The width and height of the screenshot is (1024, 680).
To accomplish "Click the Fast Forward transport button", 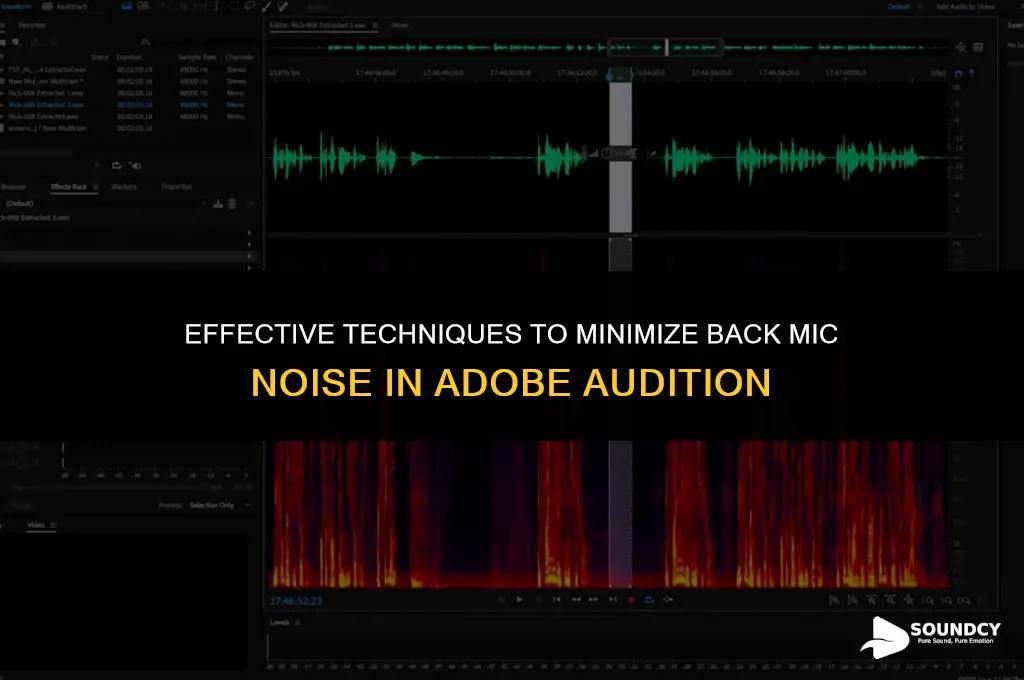I will point(594,600).
